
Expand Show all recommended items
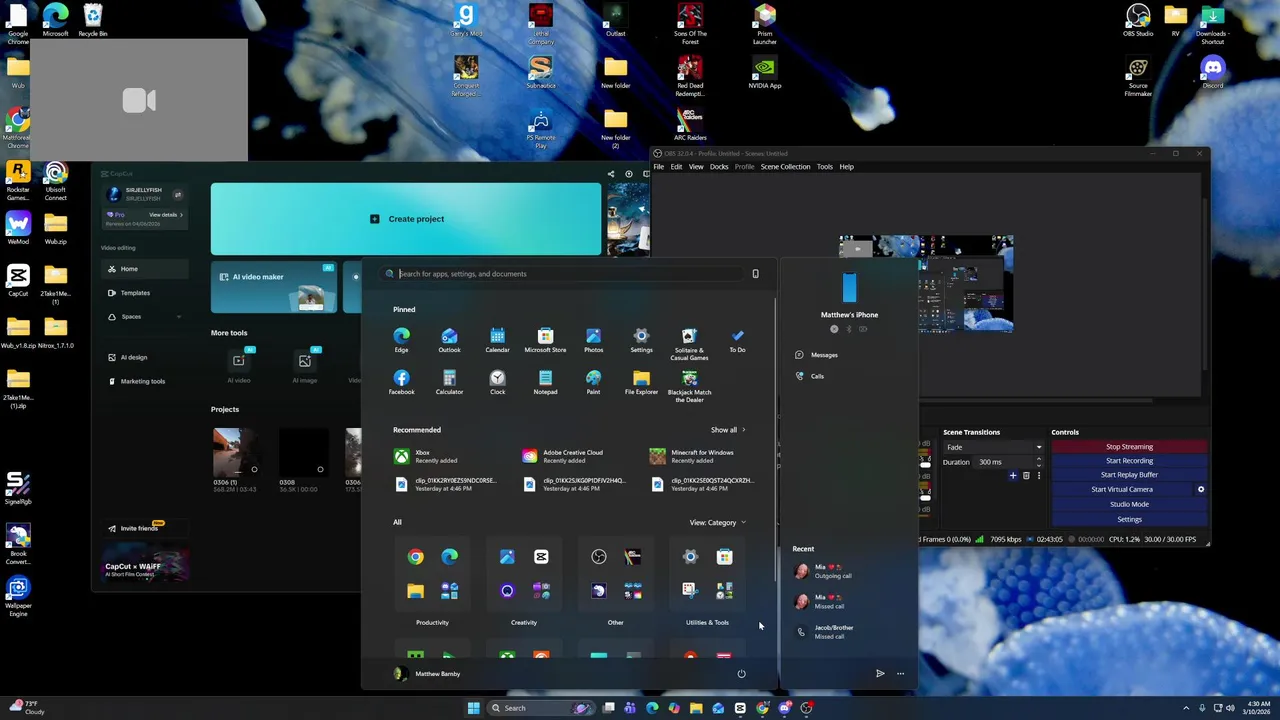(x=728, y=430)
